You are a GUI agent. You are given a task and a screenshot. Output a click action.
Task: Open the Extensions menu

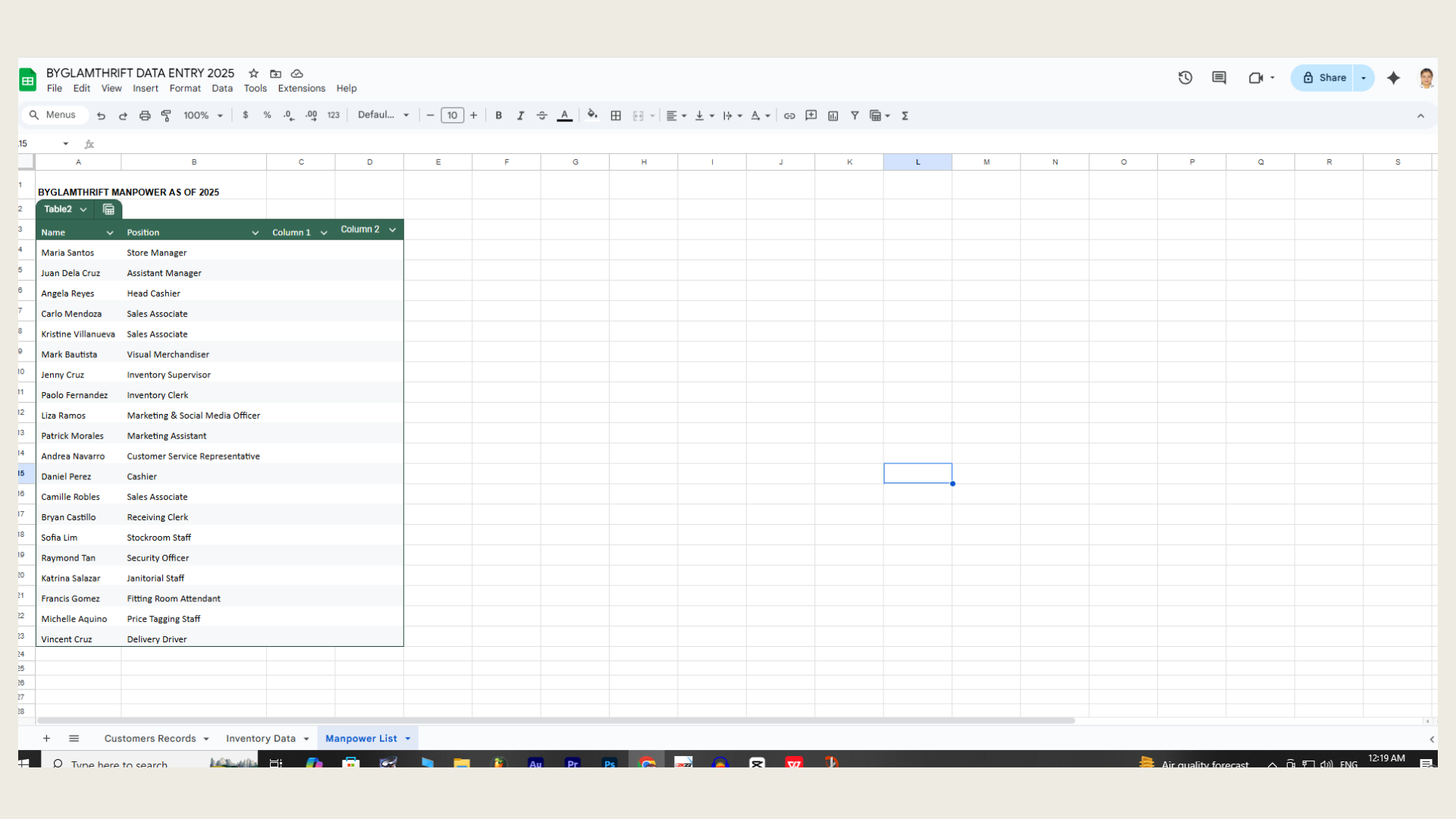click(301, 88)
